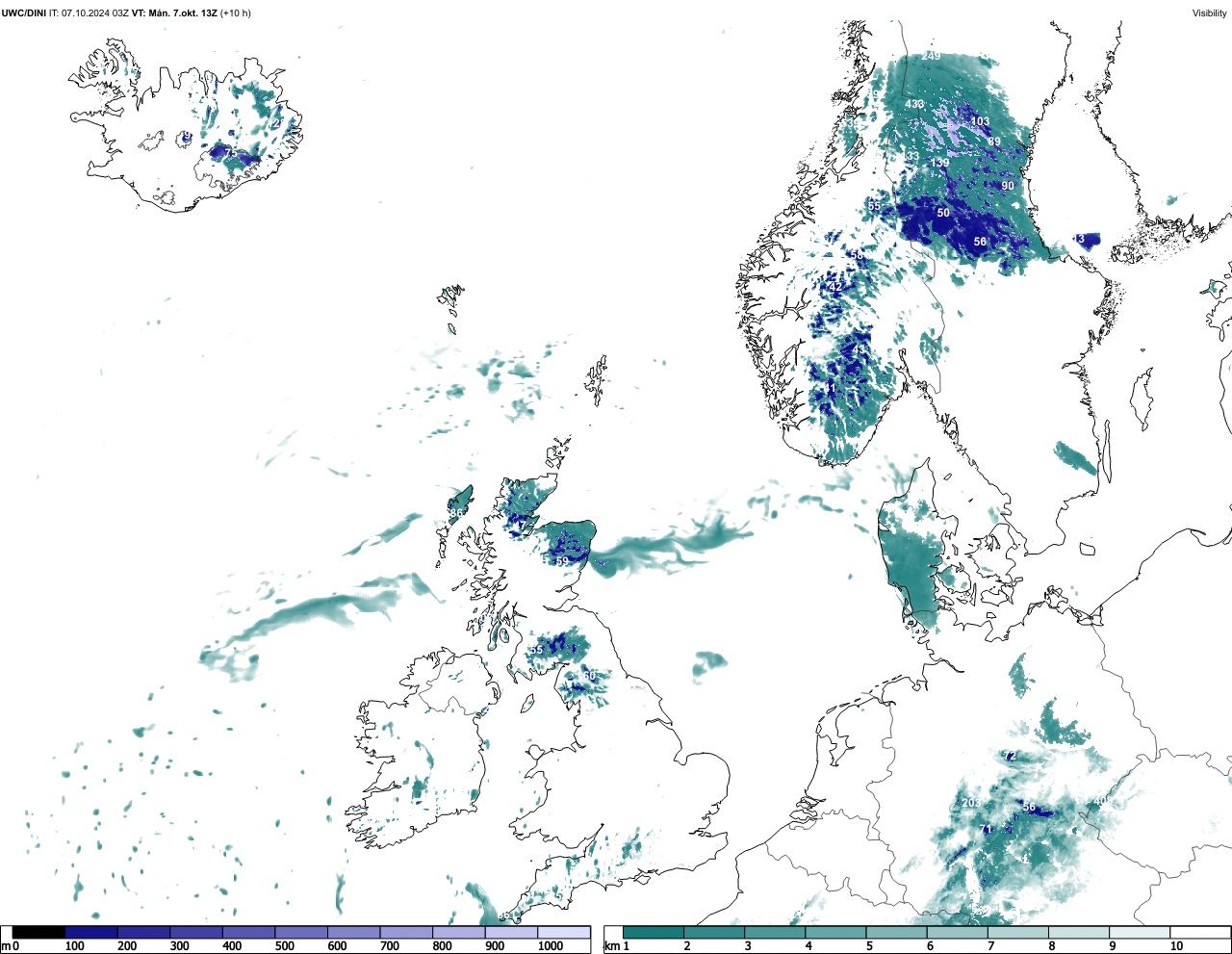
Task: Click the '60' value in southern Scotland
Action: 589,677
